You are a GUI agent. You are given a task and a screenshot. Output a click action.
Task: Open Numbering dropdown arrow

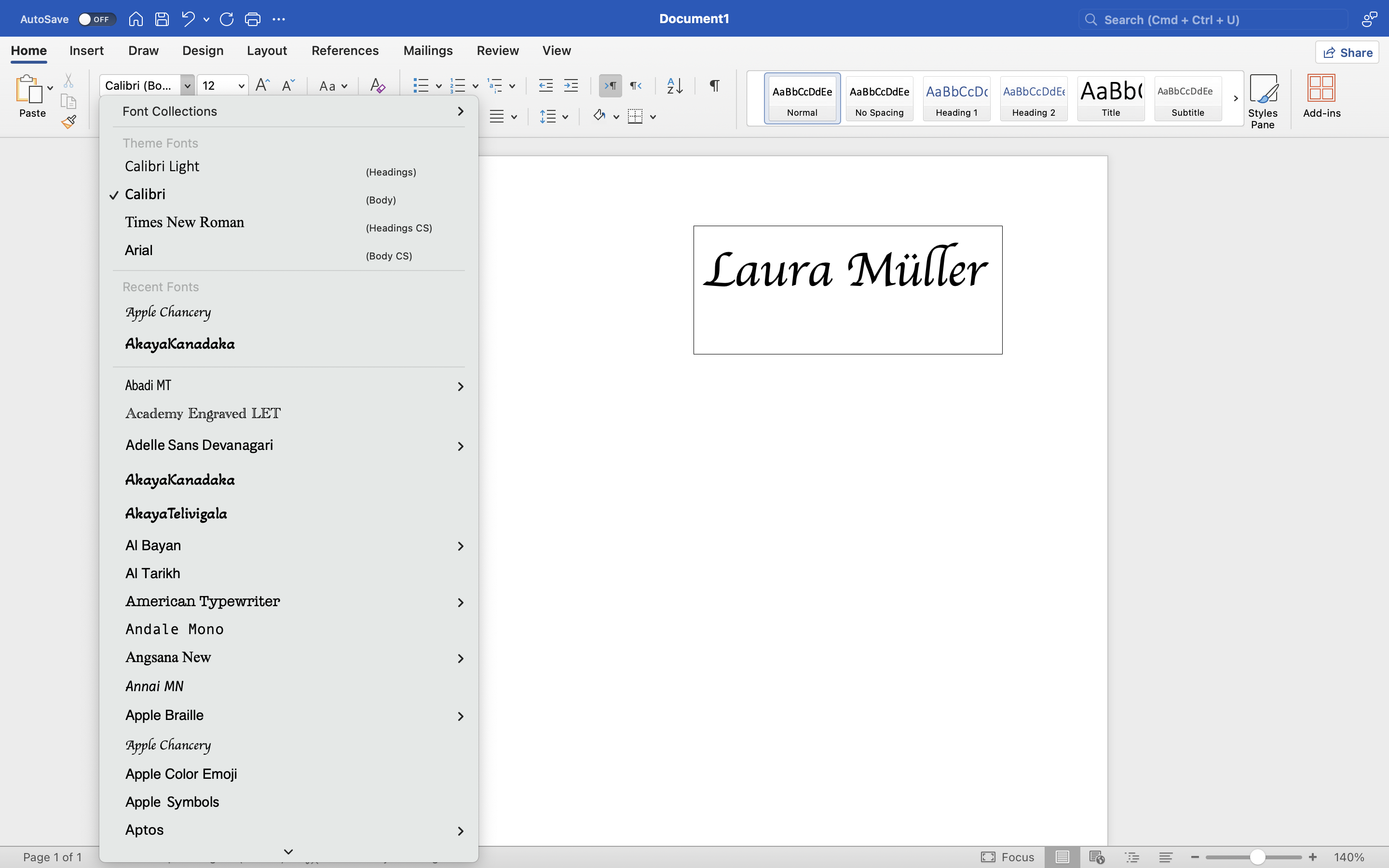pos(475,86)
